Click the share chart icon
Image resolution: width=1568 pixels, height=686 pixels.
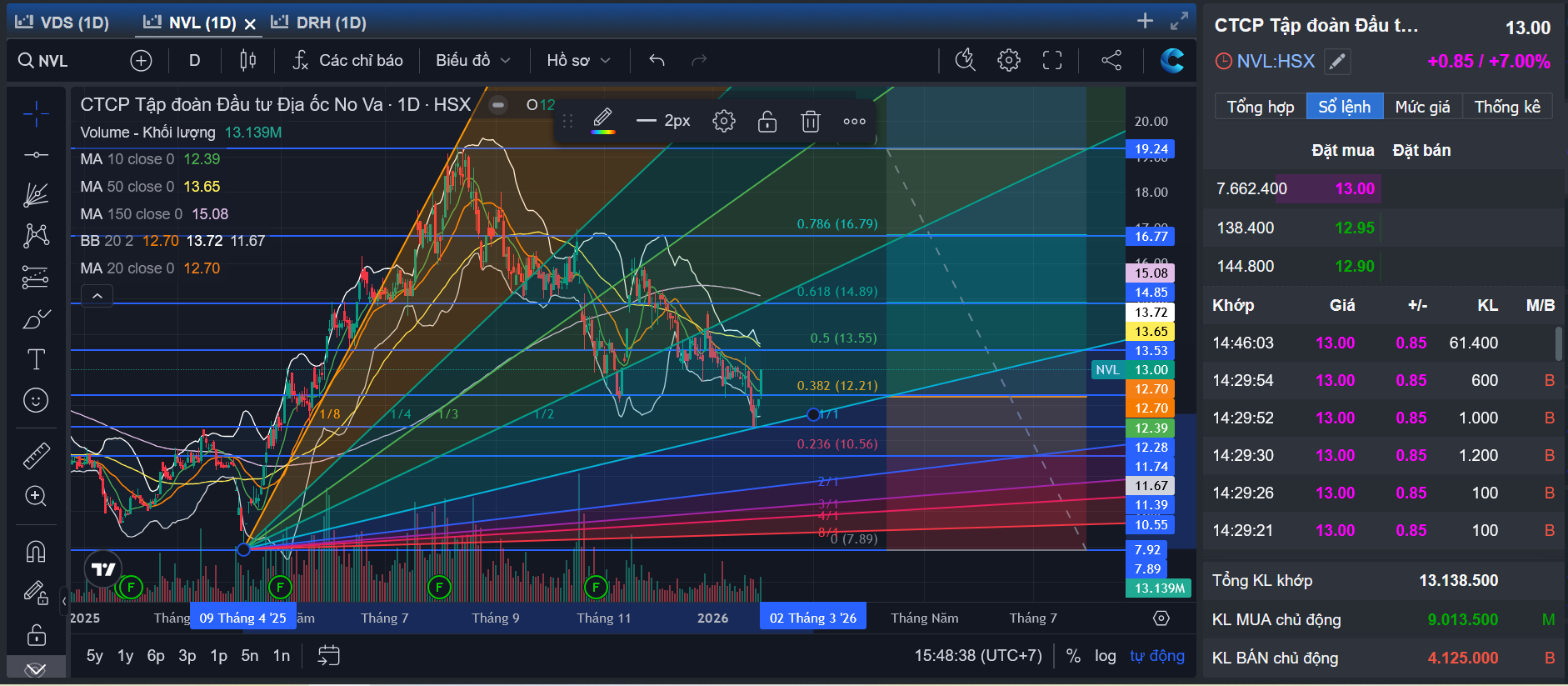1111,60
